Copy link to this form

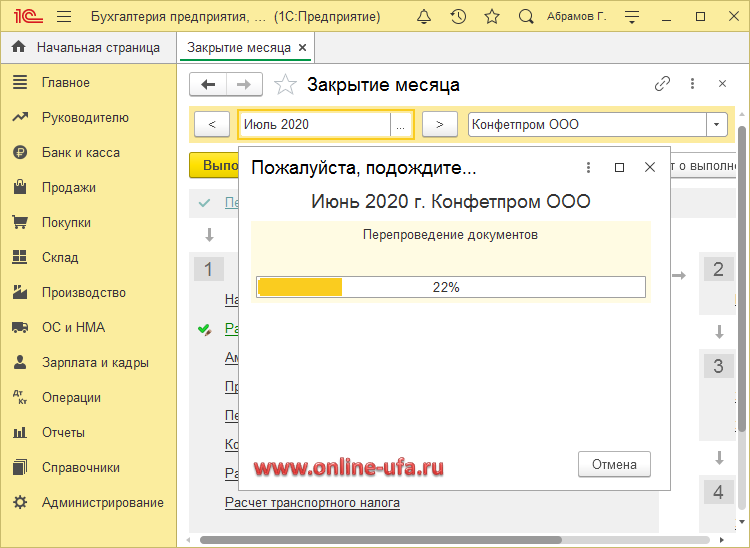point(662,84)
